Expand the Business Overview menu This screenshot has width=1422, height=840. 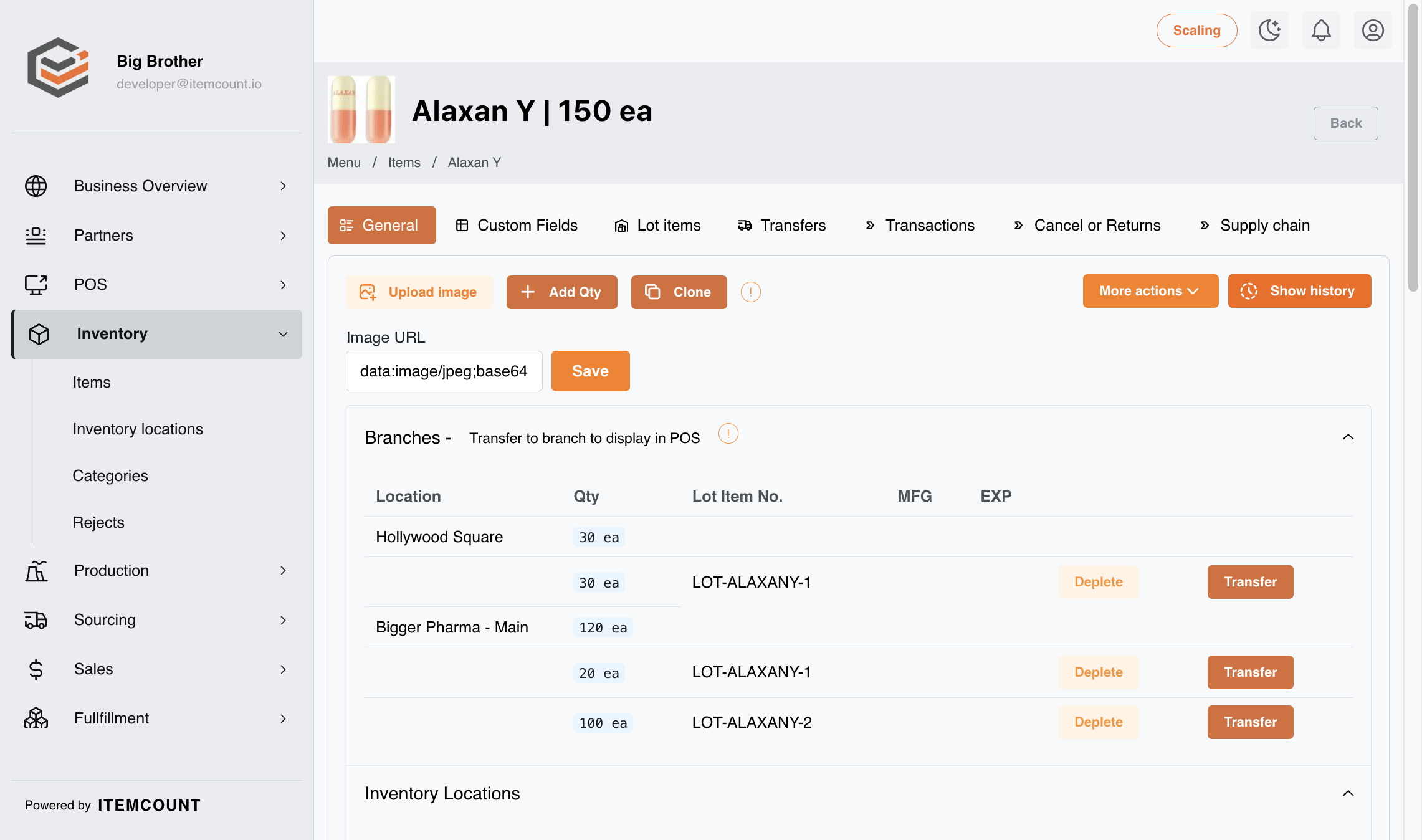pyautogui.click(x=283, y=186)
